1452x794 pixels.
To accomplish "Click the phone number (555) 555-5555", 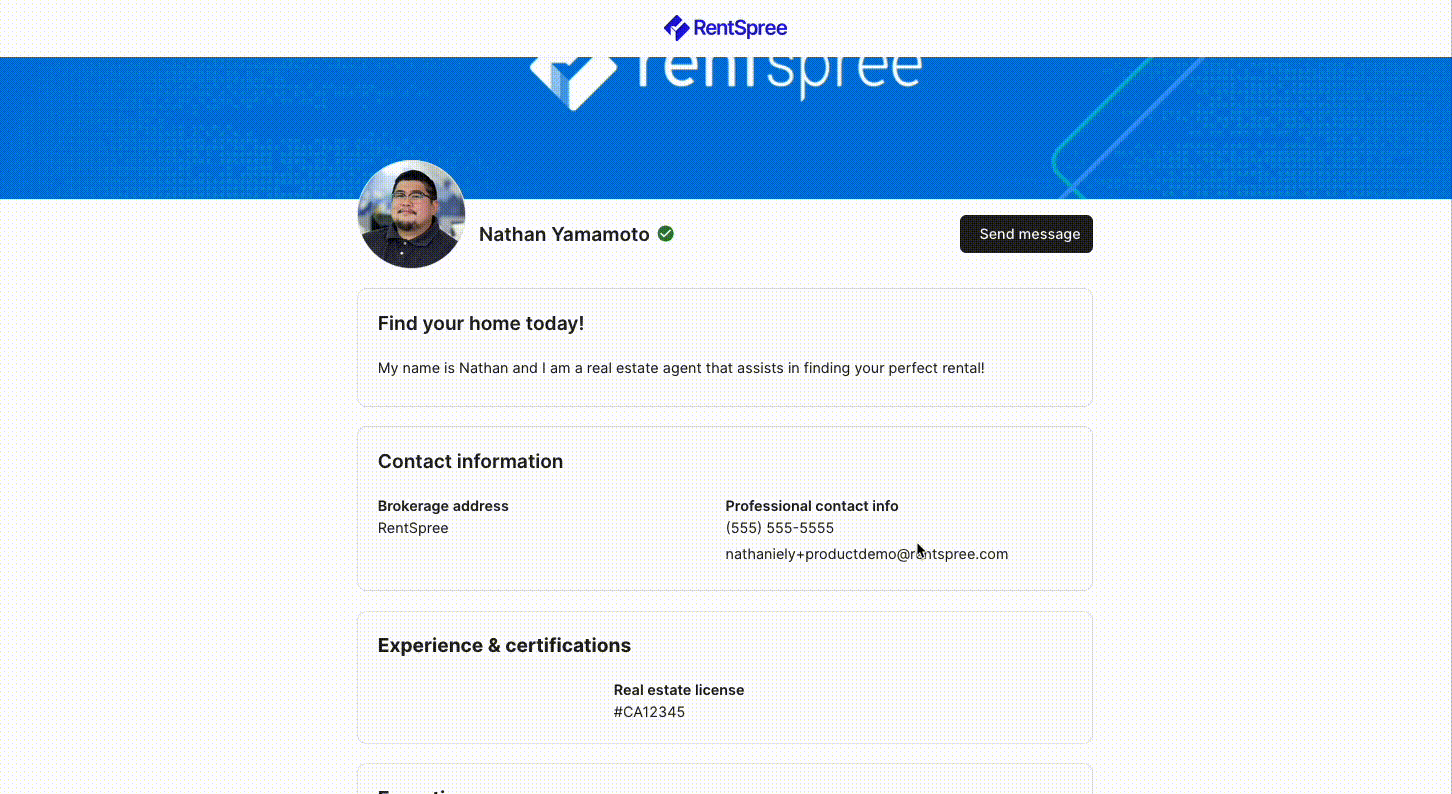I will (x=780, y=528).
